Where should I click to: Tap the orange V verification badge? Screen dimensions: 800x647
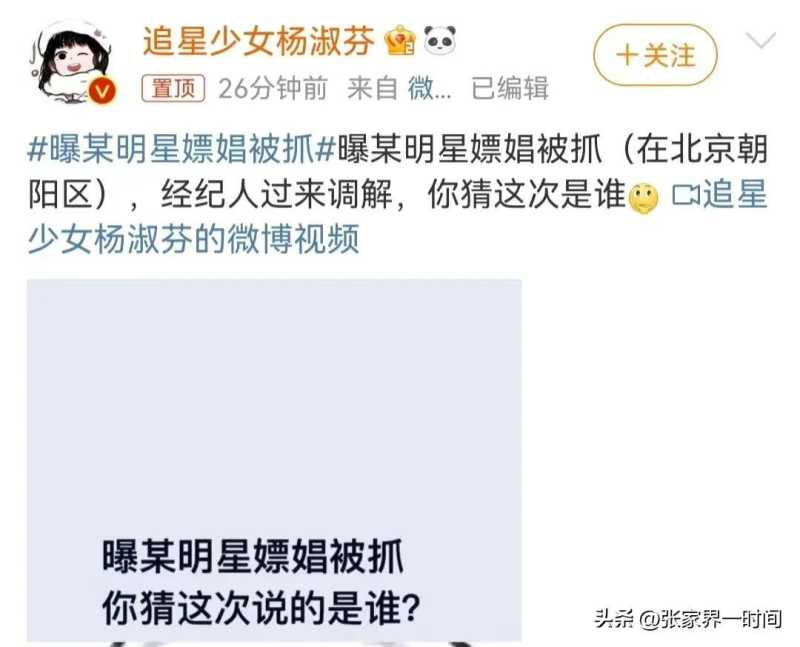tap(103, 91)
